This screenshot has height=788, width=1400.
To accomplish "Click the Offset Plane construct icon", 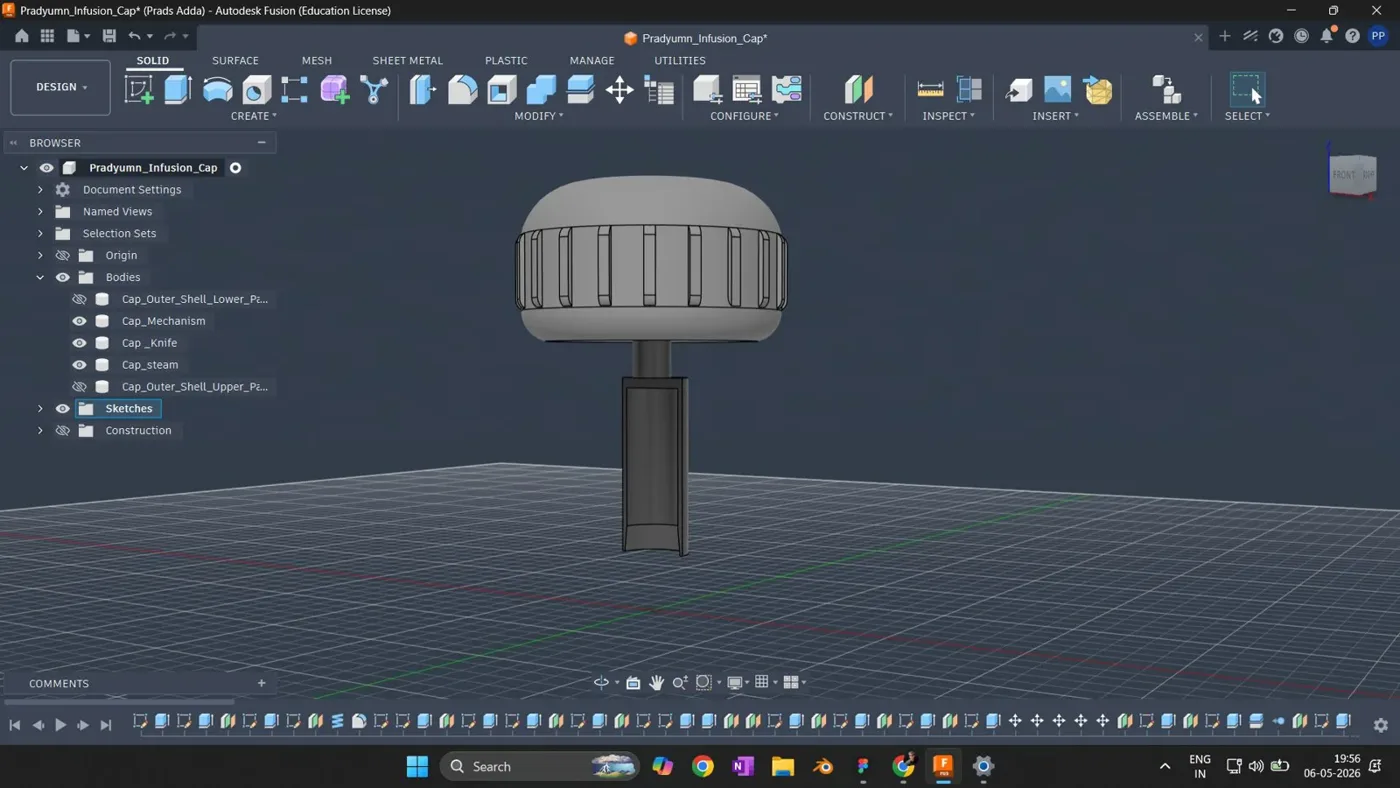I will (858, 89).
